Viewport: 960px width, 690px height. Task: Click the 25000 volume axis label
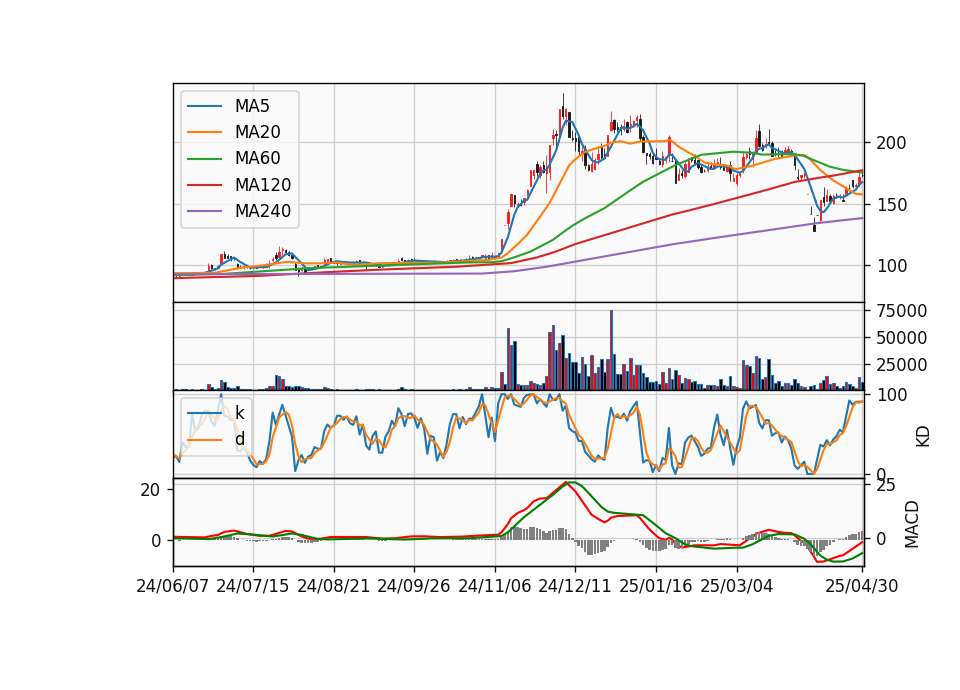902,365
